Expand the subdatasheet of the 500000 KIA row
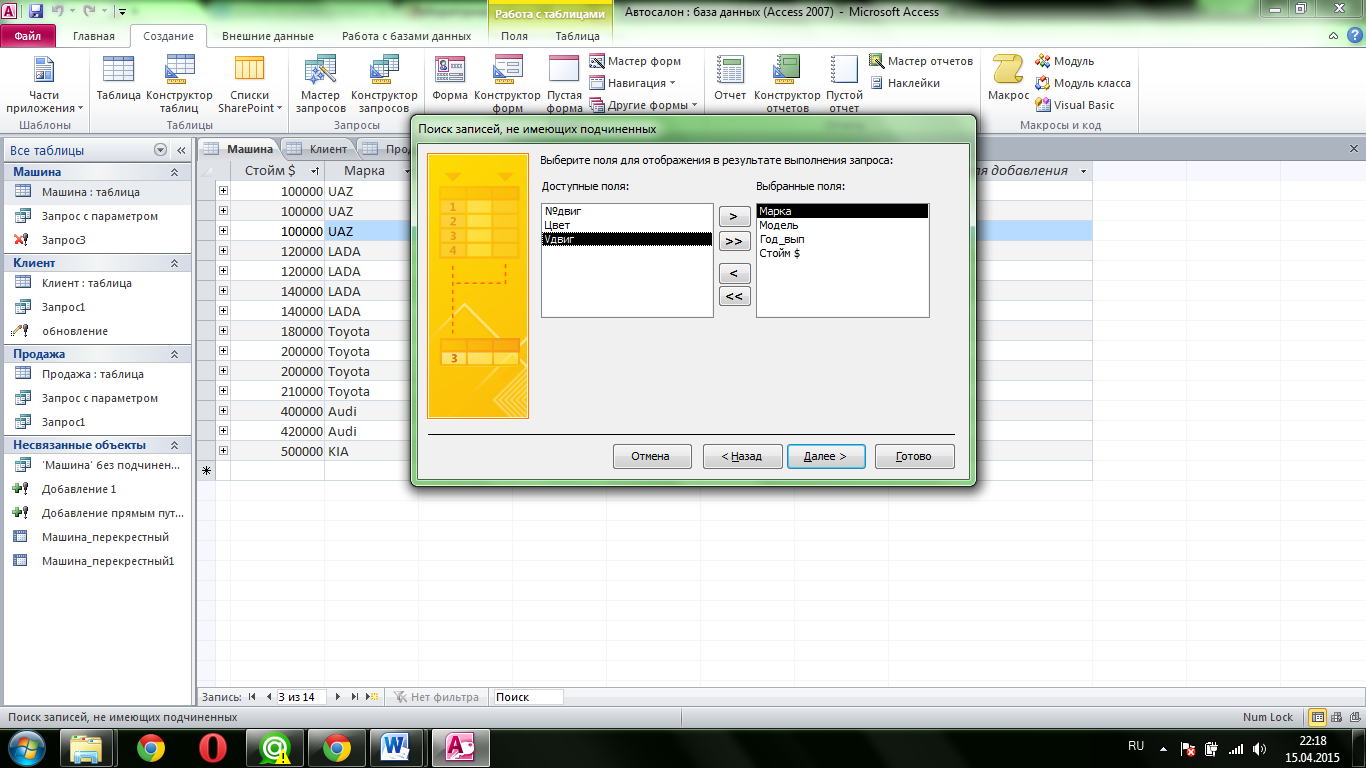The image size is (1366, 768). tap(223, 451)
